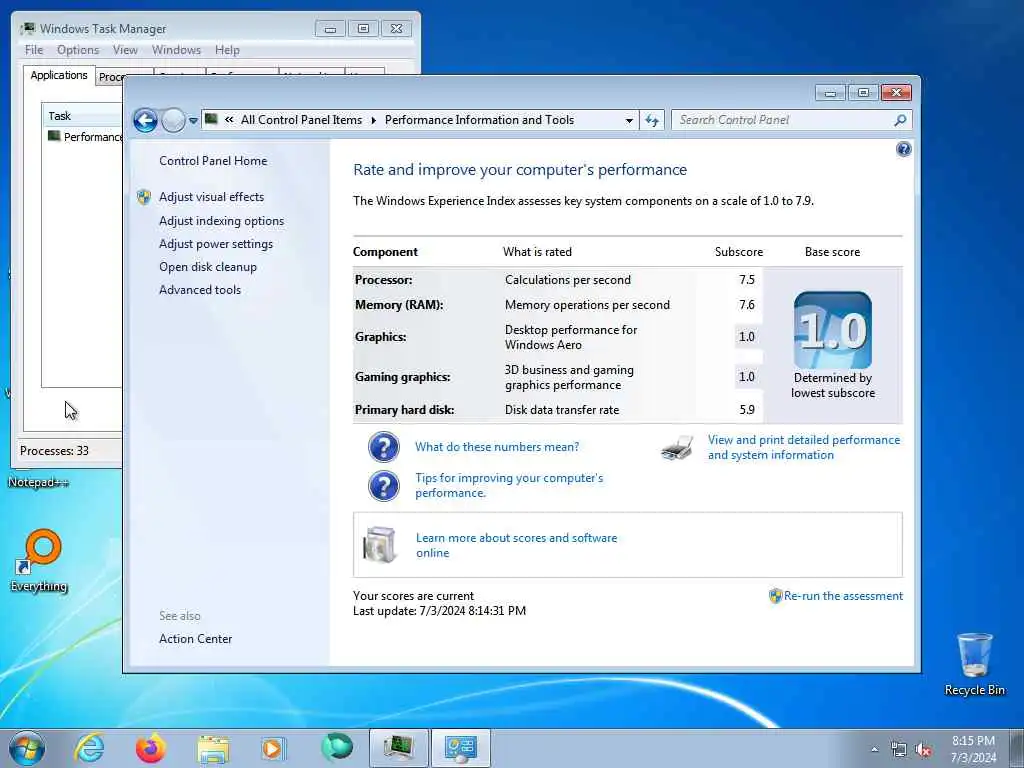Screen dimensions: 1024x768
Task: Open Windows Media Player from taskbar
Action: tap(273, 748)
